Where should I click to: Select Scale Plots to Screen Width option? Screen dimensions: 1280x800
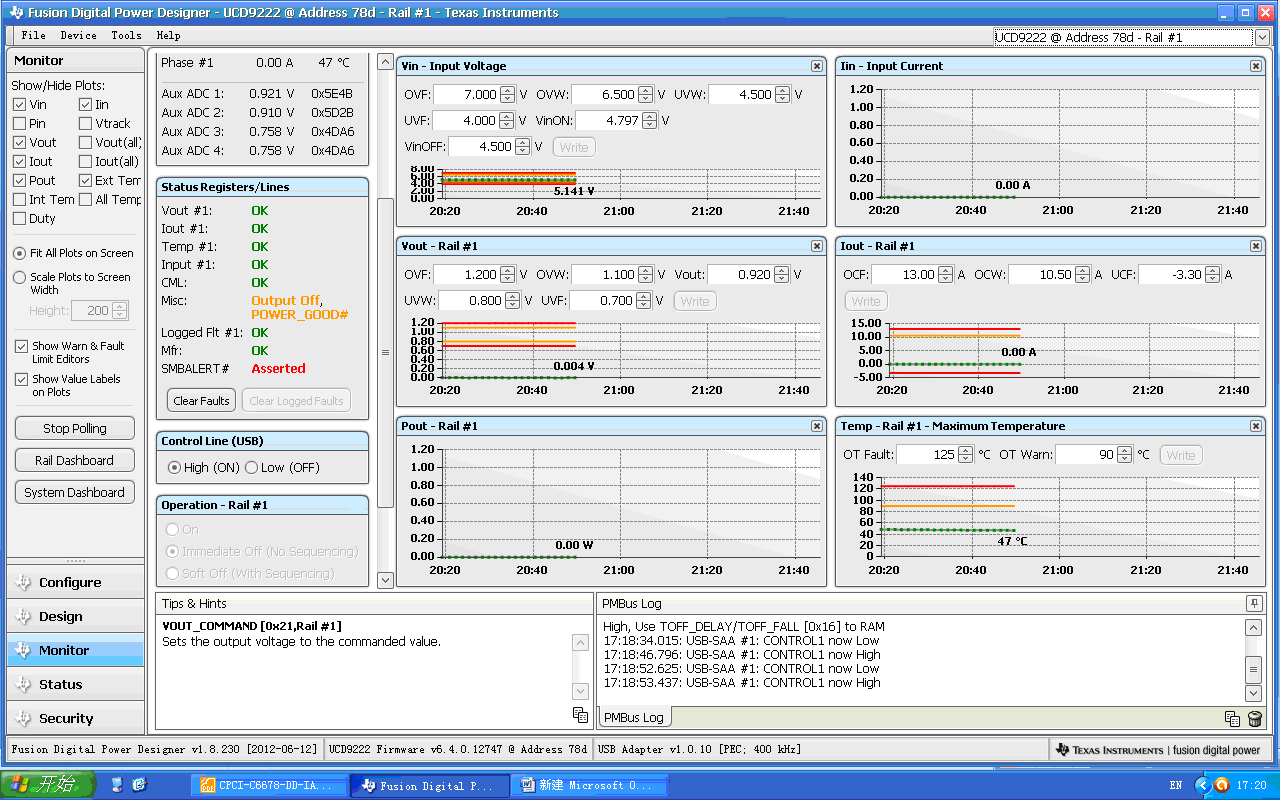(20, 277)
